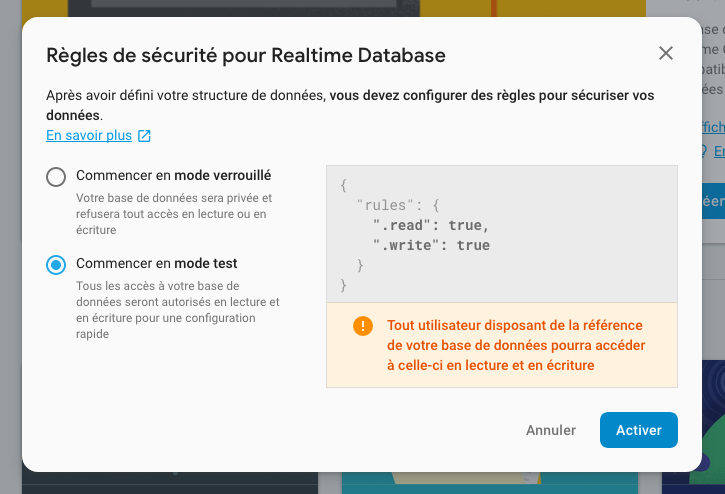Select the mode test radio button
This screenshot has width=725, height=494.
pos(57,265)
